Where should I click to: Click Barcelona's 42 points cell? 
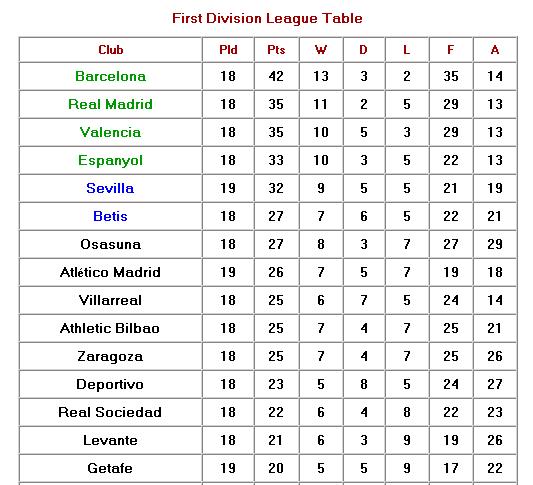(x=276, y=76)
